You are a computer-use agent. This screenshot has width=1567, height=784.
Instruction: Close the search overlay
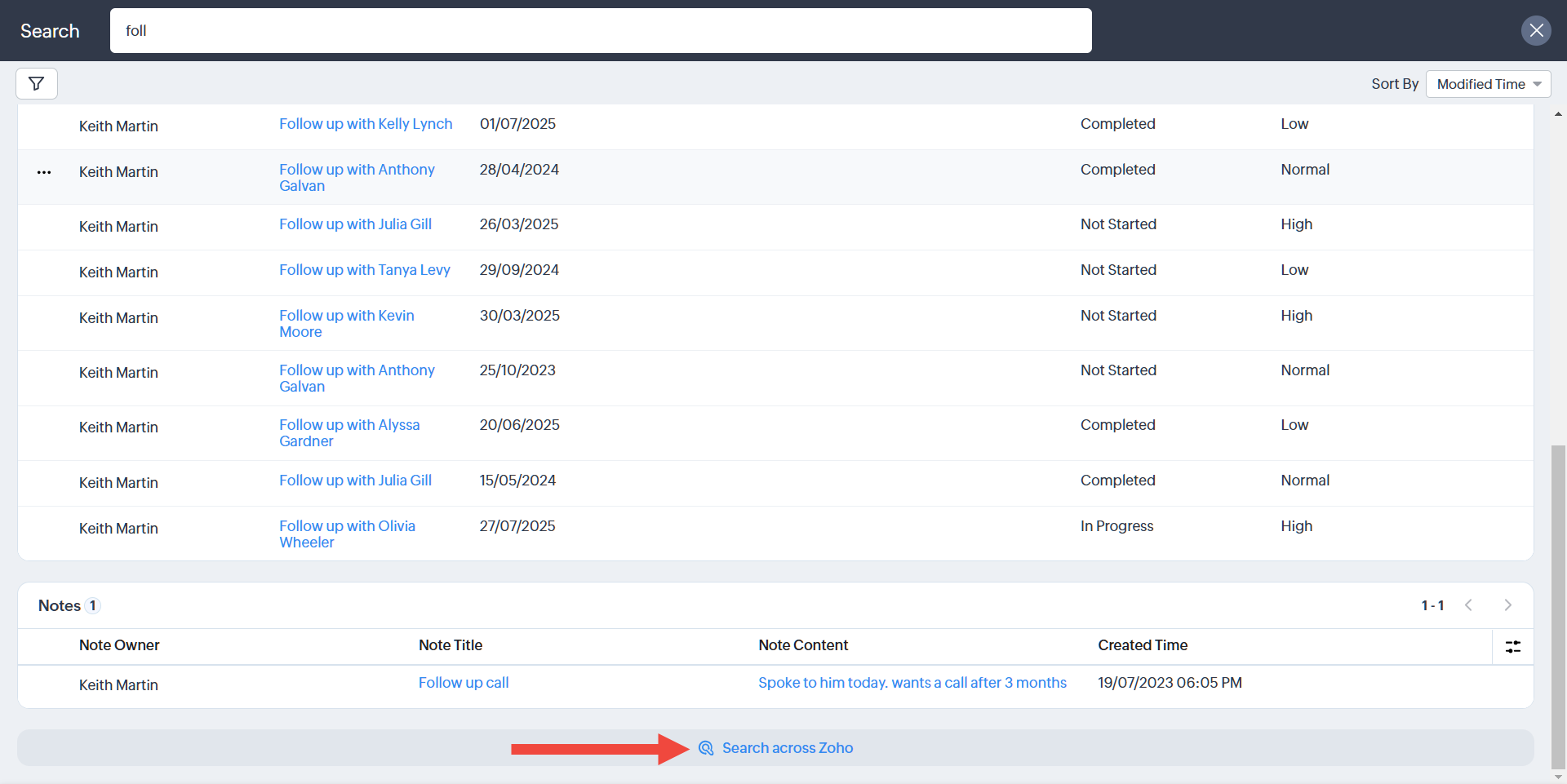(x=1535, y=31)
